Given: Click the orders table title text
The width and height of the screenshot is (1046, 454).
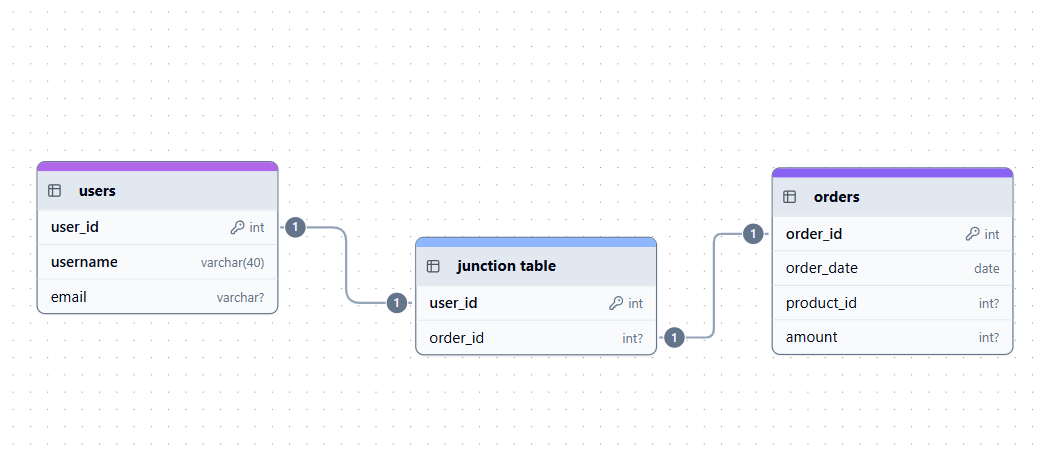Looking at the screenshot, I should click(837, 197).
